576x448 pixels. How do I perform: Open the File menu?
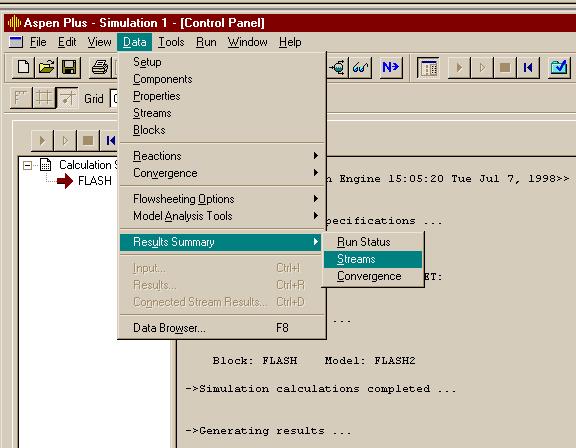[x=38, y=42]
